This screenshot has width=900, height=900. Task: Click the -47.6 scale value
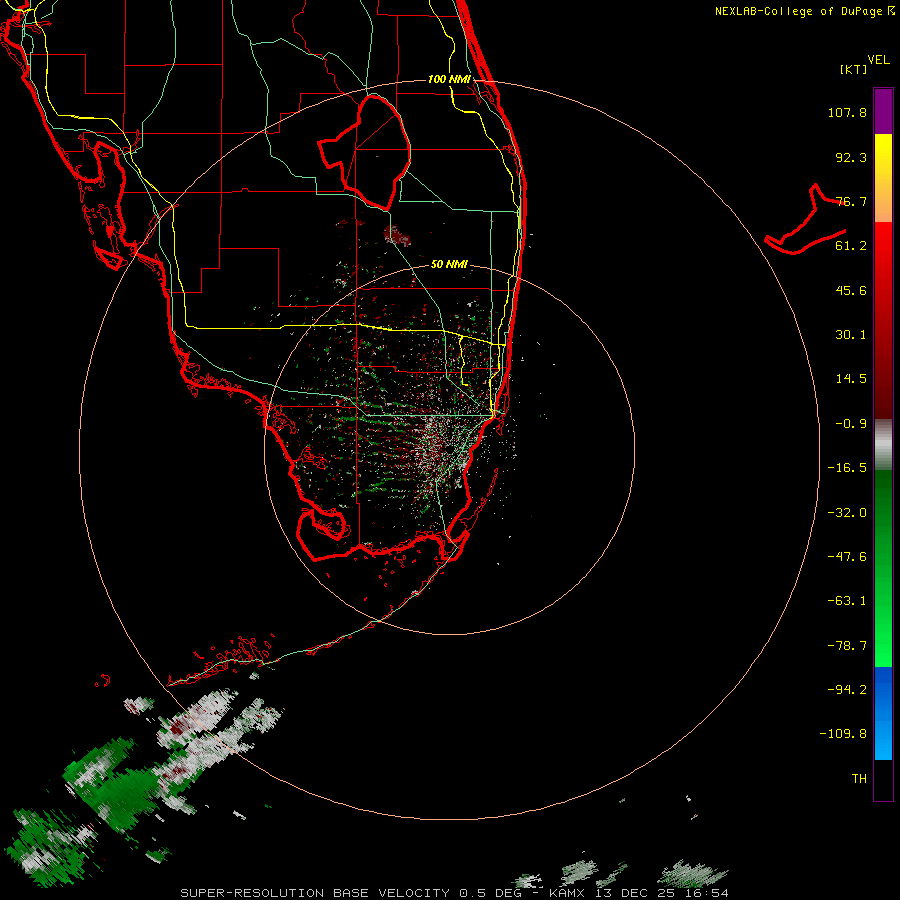pyautogui.click(x=847, y=557)
